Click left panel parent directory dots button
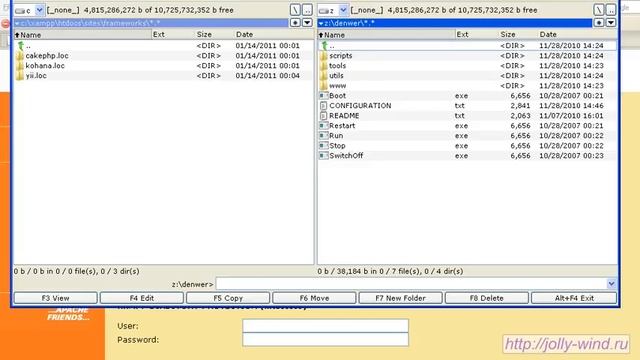The height and width of the screenshot is (360, 640). 307,10
